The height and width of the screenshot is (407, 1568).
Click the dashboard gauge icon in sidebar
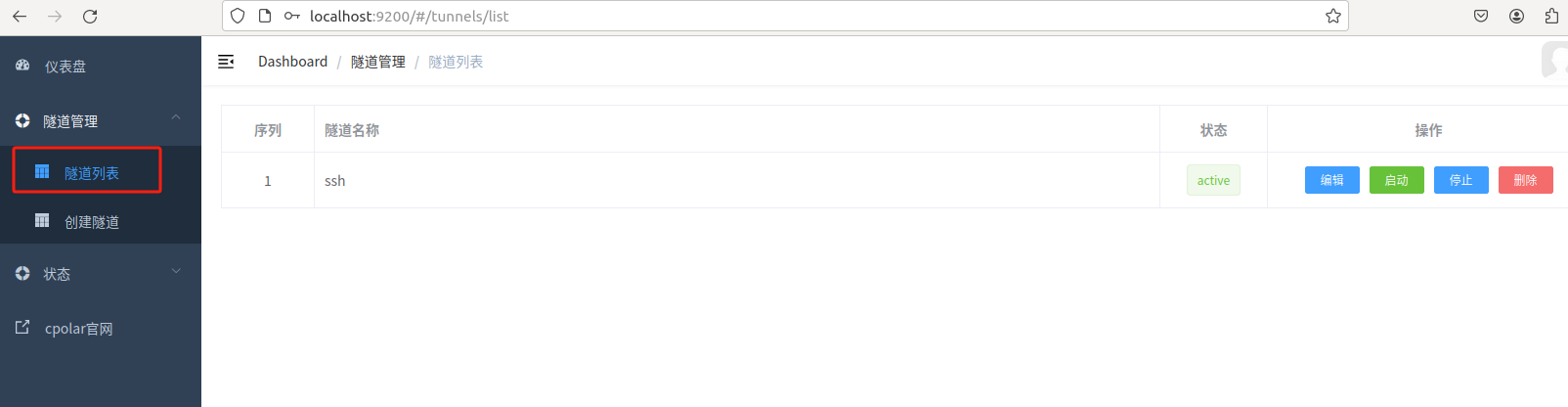point(22,66)
